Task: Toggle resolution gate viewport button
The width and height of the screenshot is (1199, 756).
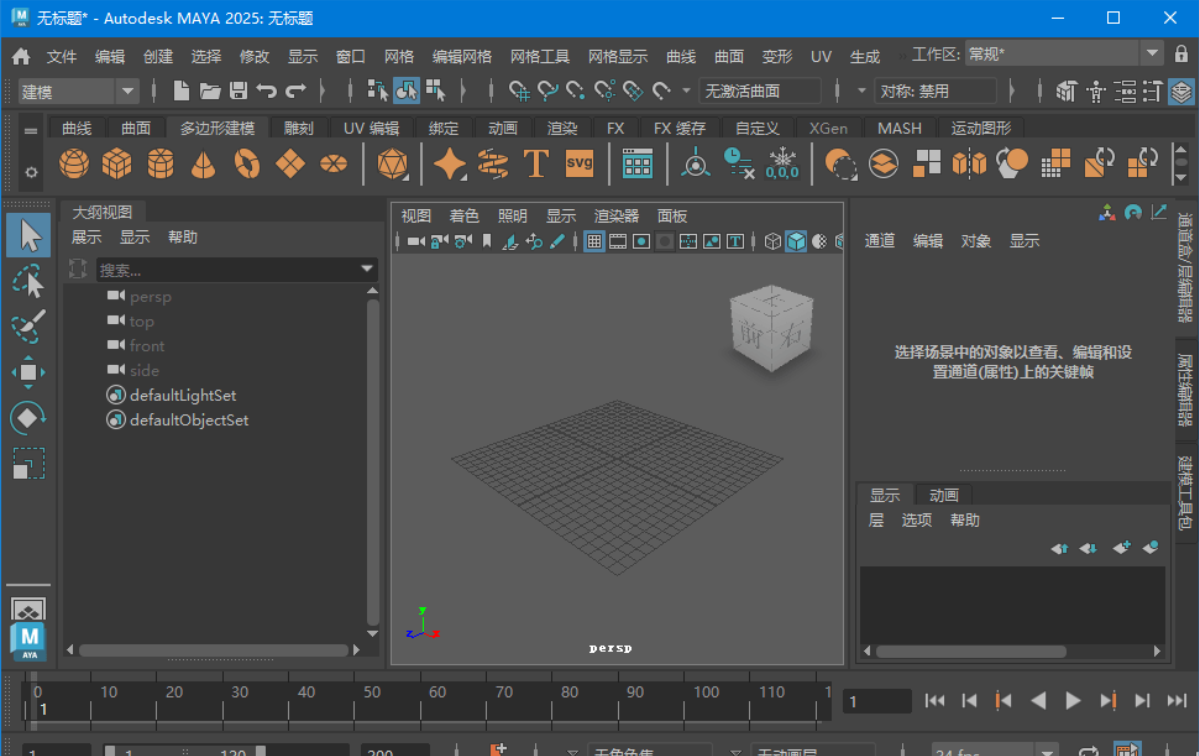Action: pos(642,242)
